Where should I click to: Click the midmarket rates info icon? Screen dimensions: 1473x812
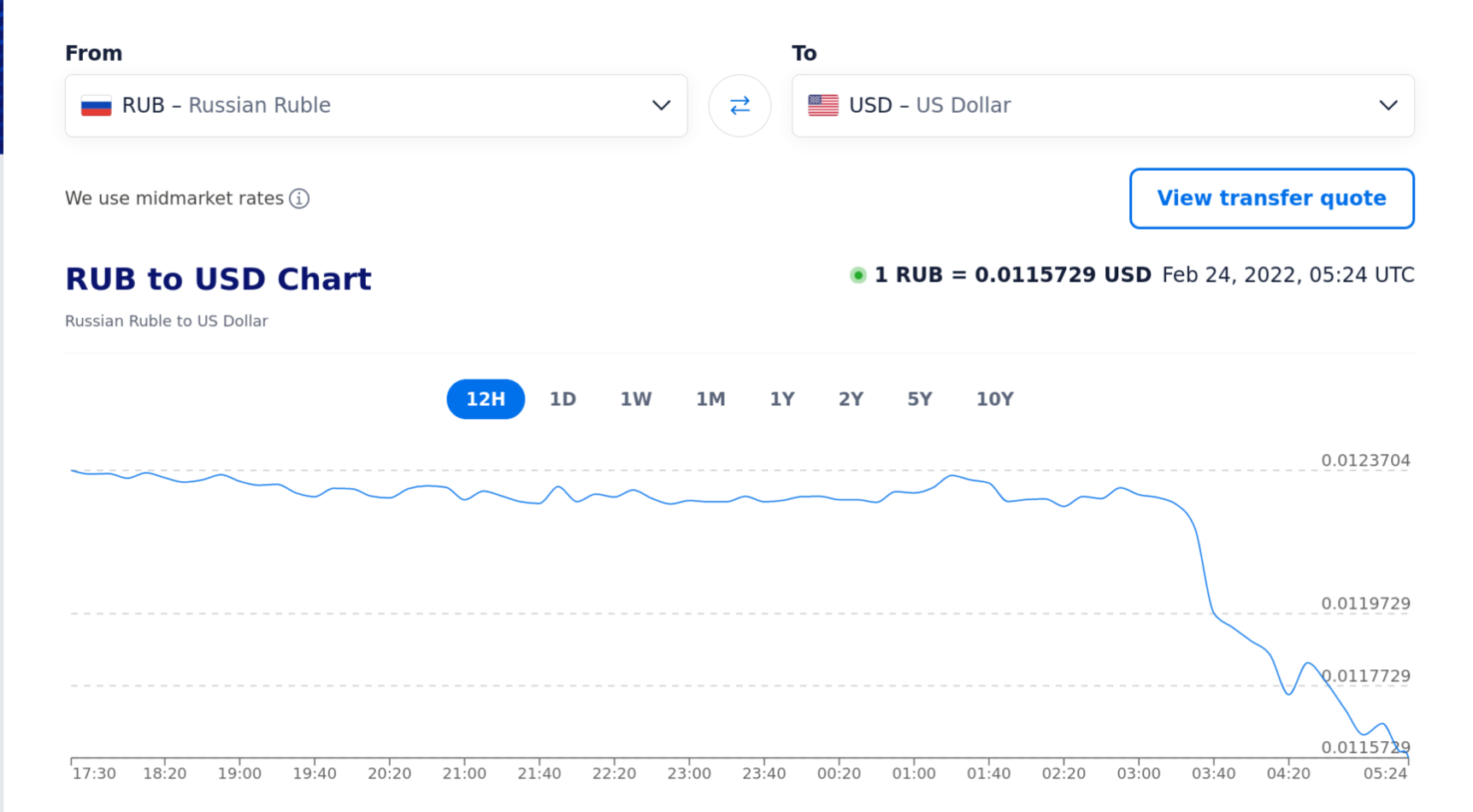point(299,198)
